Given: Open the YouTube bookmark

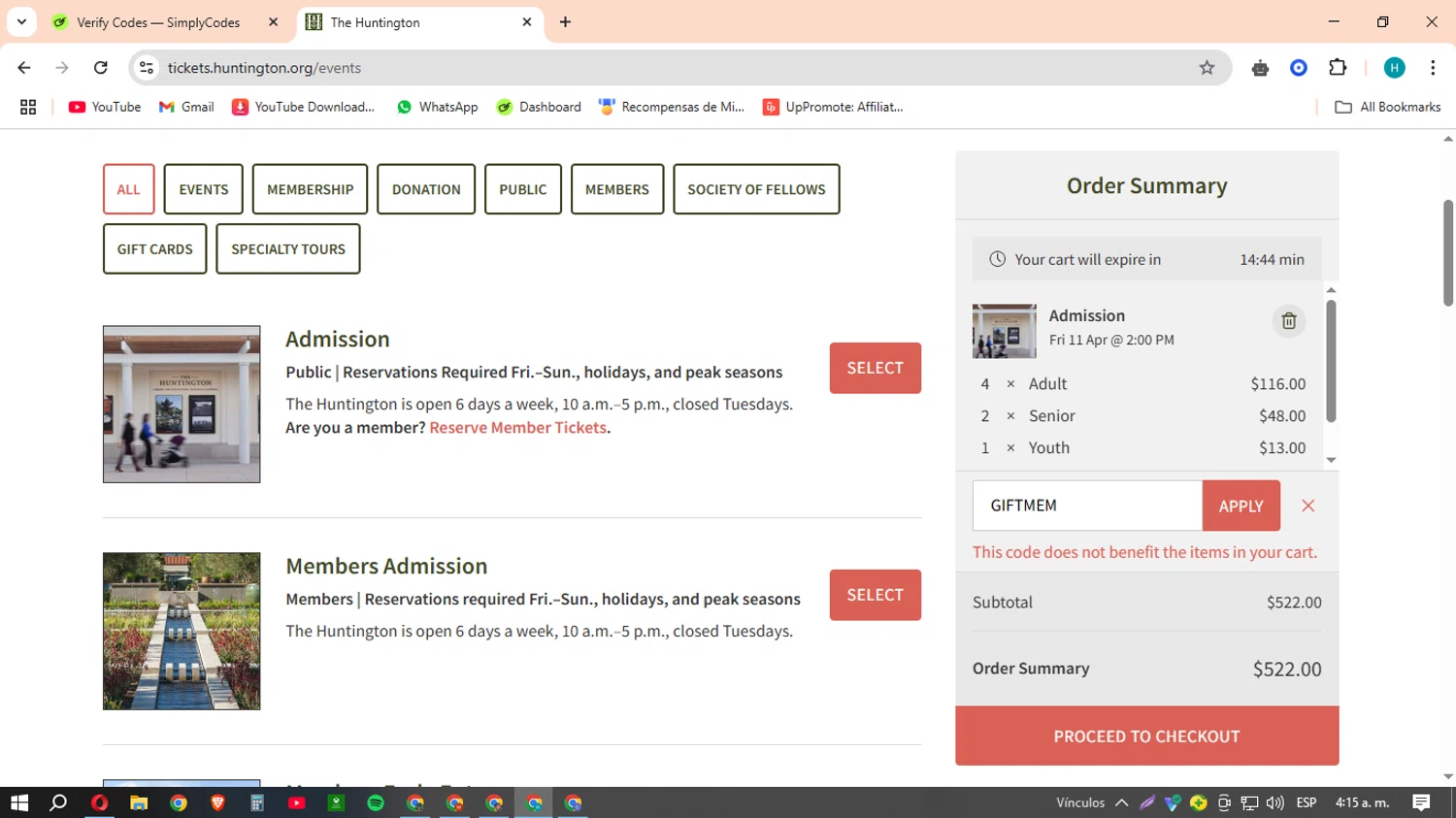Looking at the screenshot, I should [x=105, y=107].
